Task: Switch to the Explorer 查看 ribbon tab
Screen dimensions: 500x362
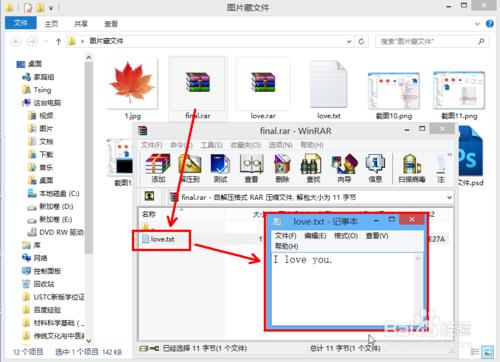Action: [111, 24]
